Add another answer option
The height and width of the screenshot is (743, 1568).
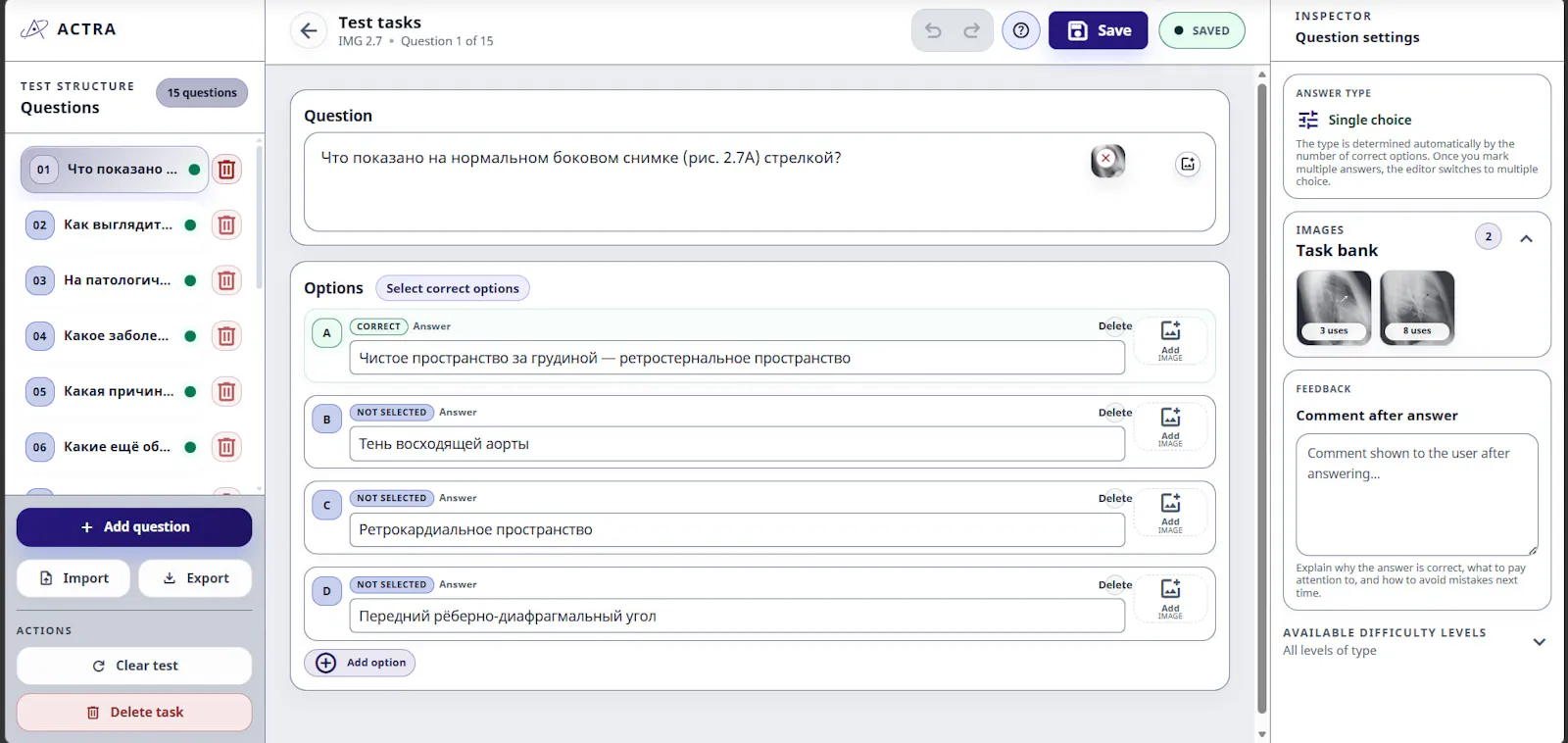point(360,663)
